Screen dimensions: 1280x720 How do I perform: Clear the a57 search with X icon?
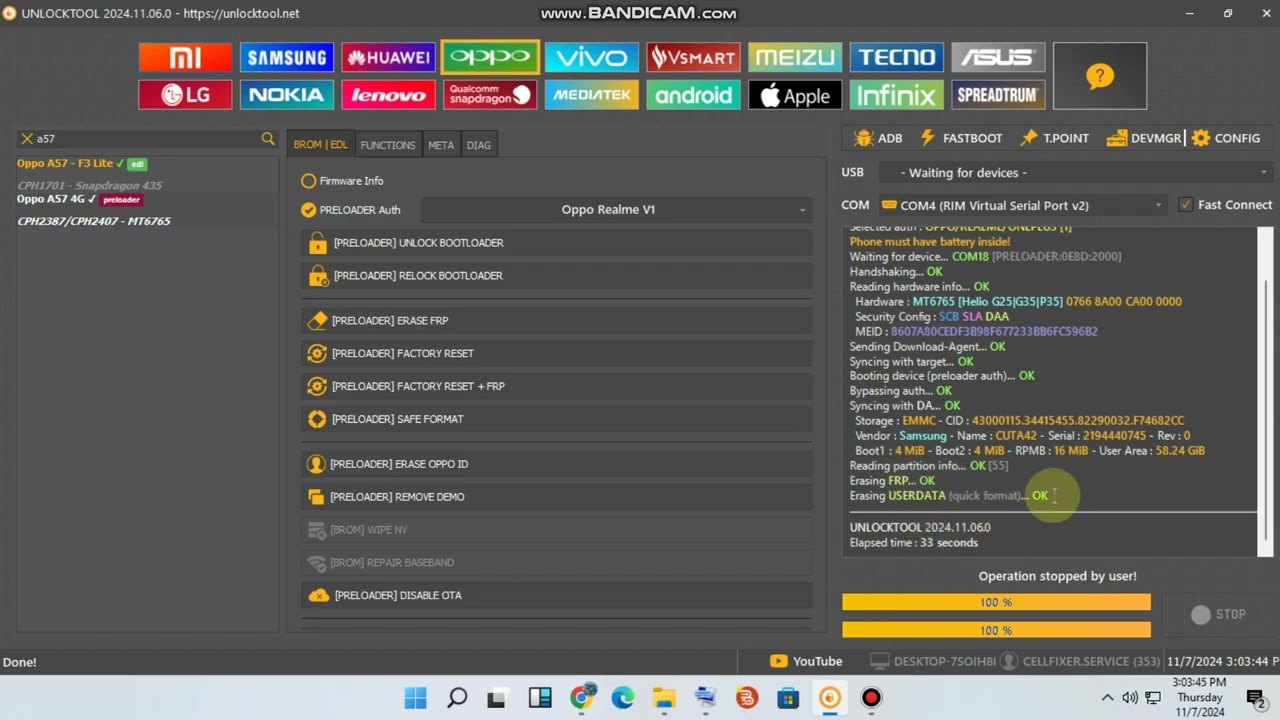coord(27,139)
